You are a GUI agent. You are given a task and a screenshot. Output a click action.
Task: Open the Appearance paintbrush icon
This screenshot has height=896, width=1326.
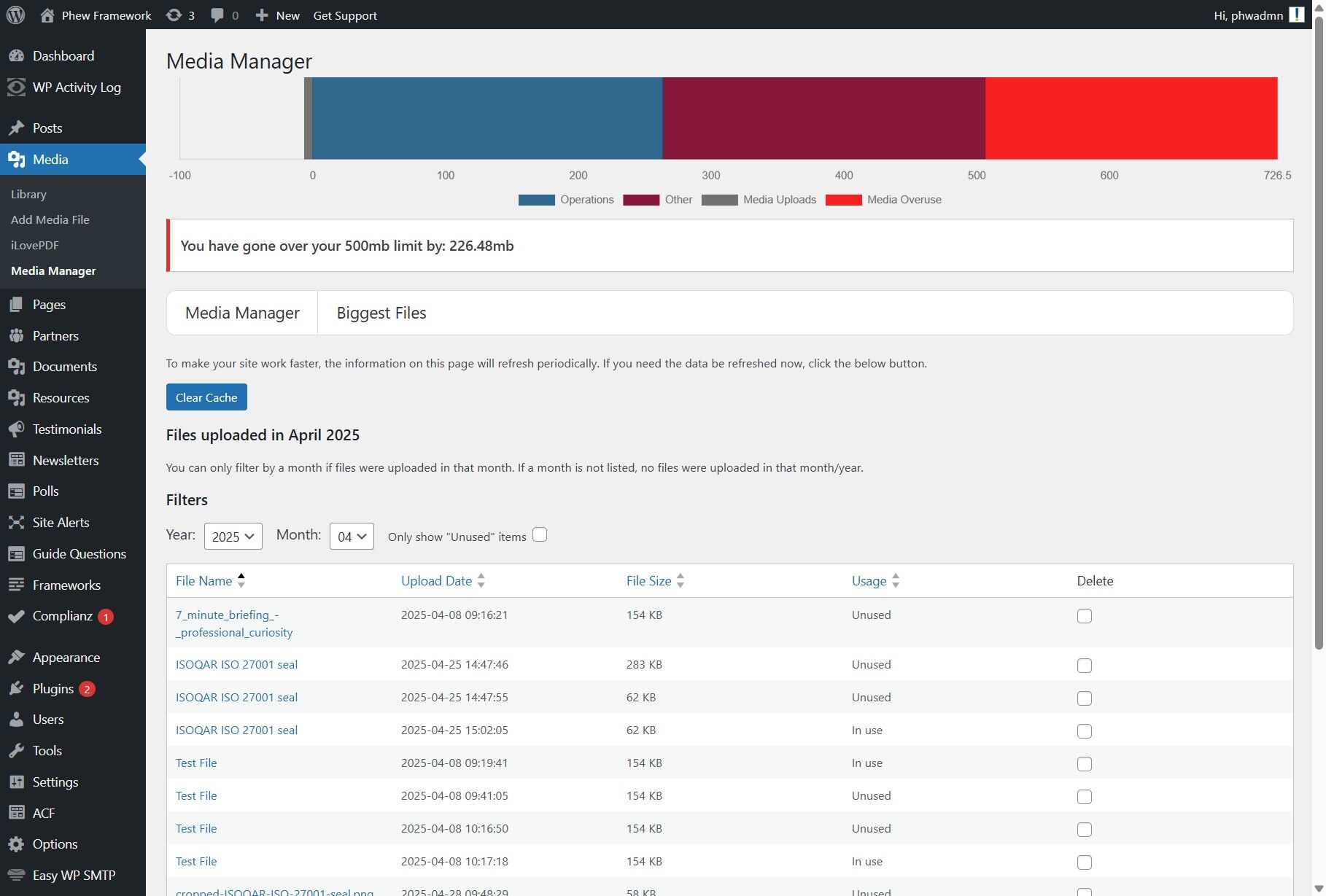pyautogui.click(x=16, y=658)
